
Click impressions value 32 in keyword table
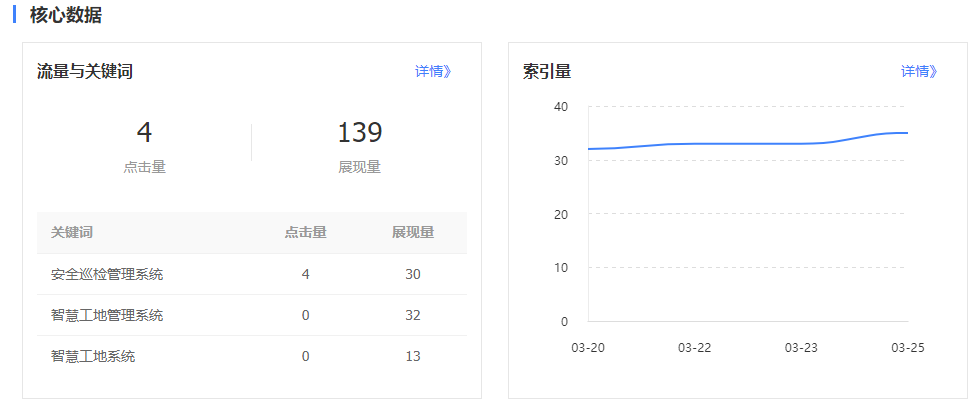click(x=412, y=315)
